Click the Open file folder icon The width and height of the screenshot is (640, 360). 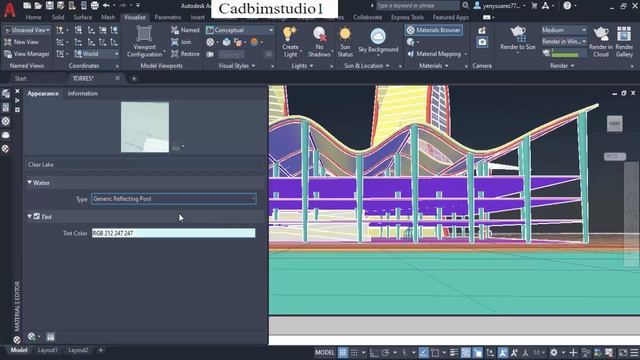38,5
